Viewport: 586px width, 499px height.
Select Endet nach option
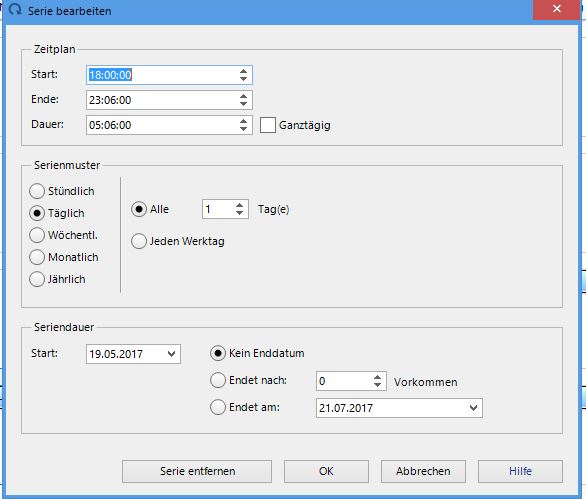click(x=218, y=381)
